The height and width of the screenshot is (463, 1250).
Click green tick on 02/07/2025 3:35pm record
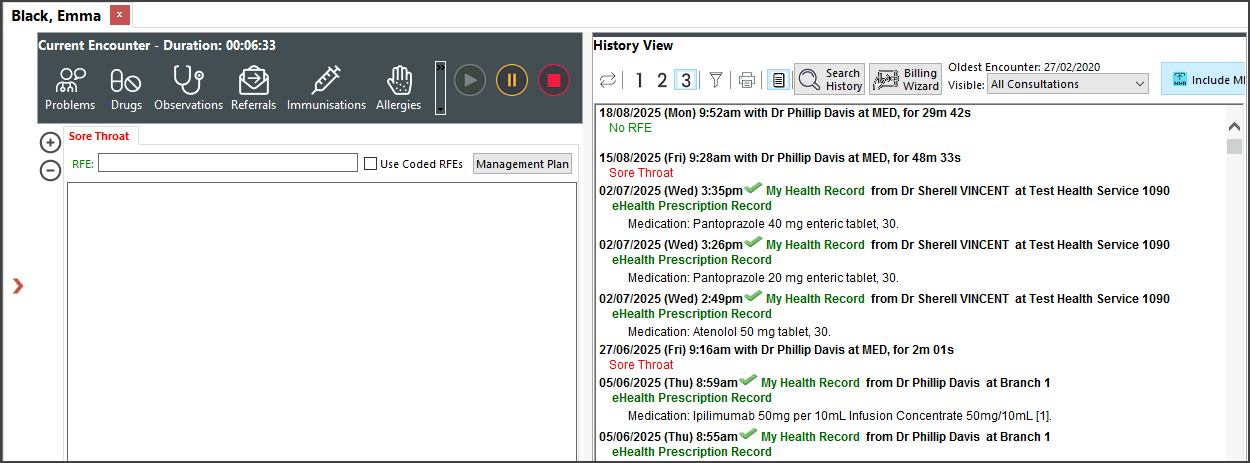tap(754, 189)
